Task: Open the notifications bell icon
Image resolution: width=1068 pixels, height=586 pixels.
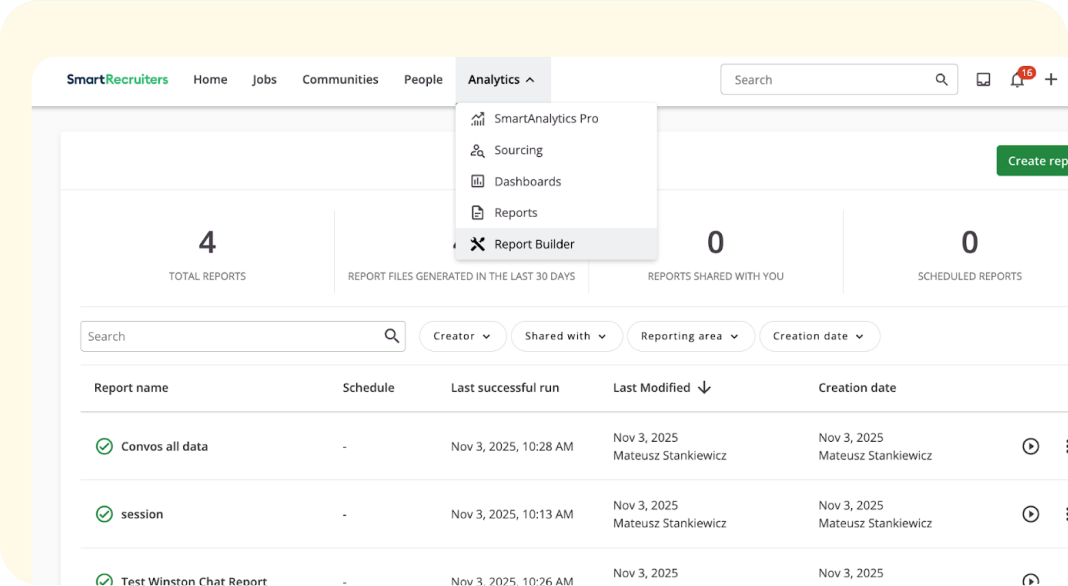Action: 1017,80
